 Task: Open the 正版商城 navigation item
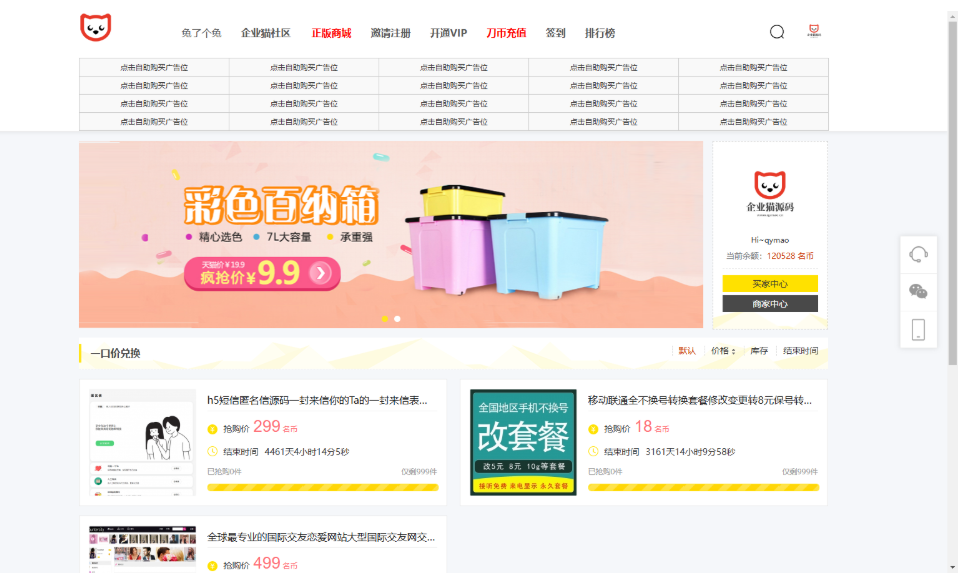(331, 33)
